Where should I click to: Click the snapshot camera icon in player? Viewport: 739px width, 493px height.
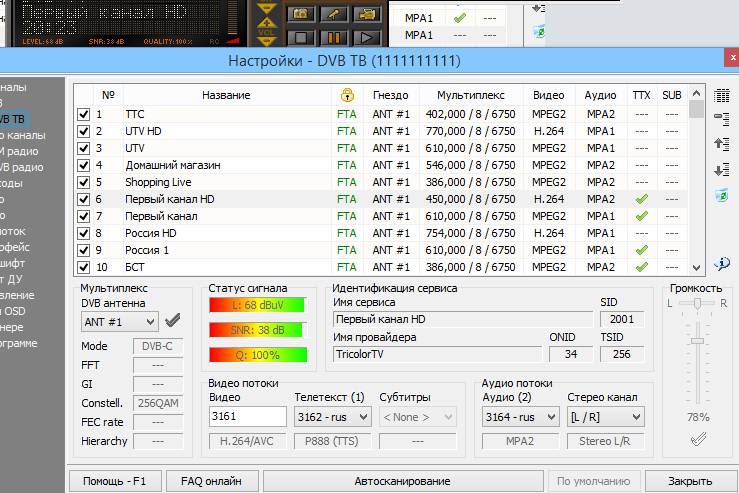pyautogui.click(x=300, y=14)
